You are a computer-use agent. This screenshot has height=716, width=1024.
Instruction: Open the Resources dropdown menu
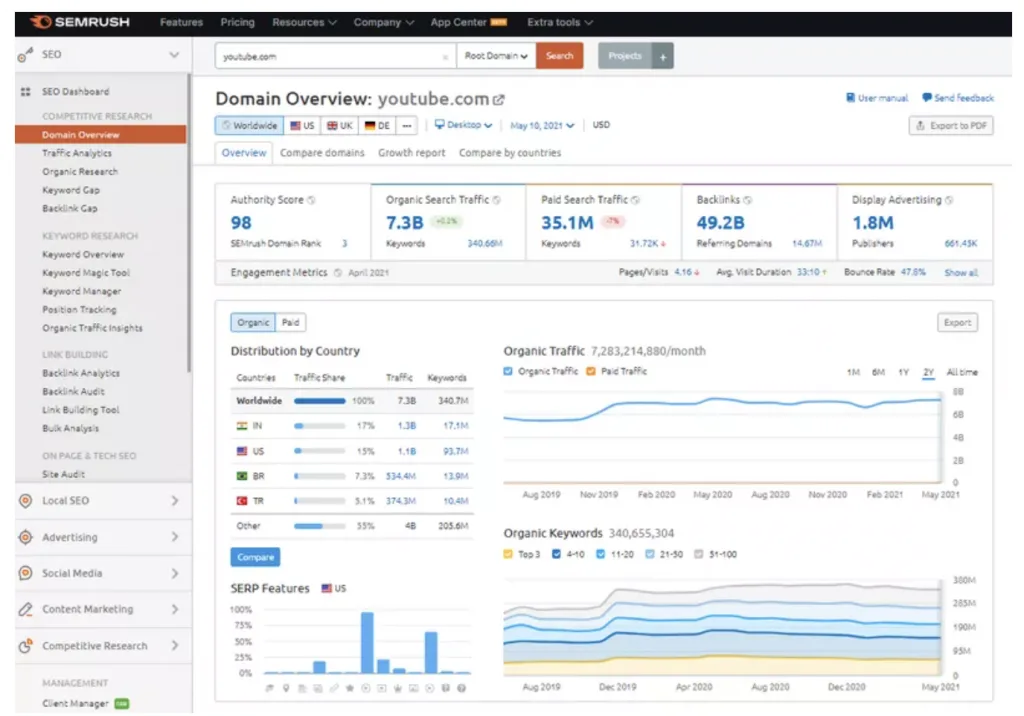(x=304, y=23)
